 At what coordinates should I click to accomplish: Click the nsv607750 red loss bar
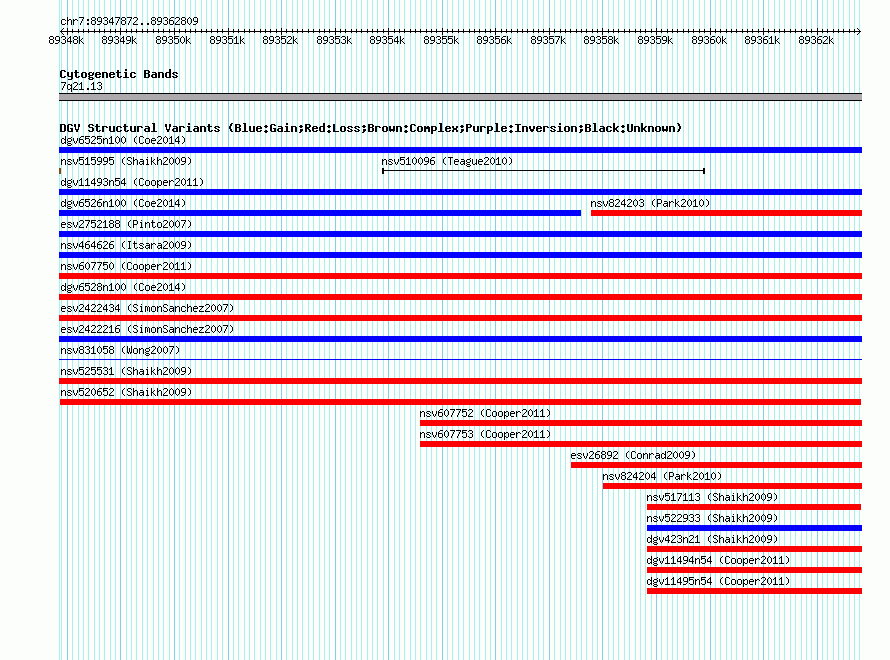coord(460,276)
